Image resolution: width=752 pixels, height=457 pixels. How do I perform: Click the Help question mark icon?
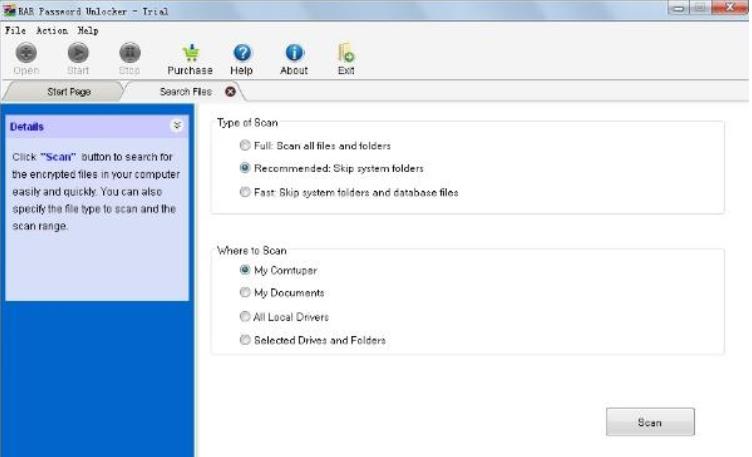pos(242,53)
